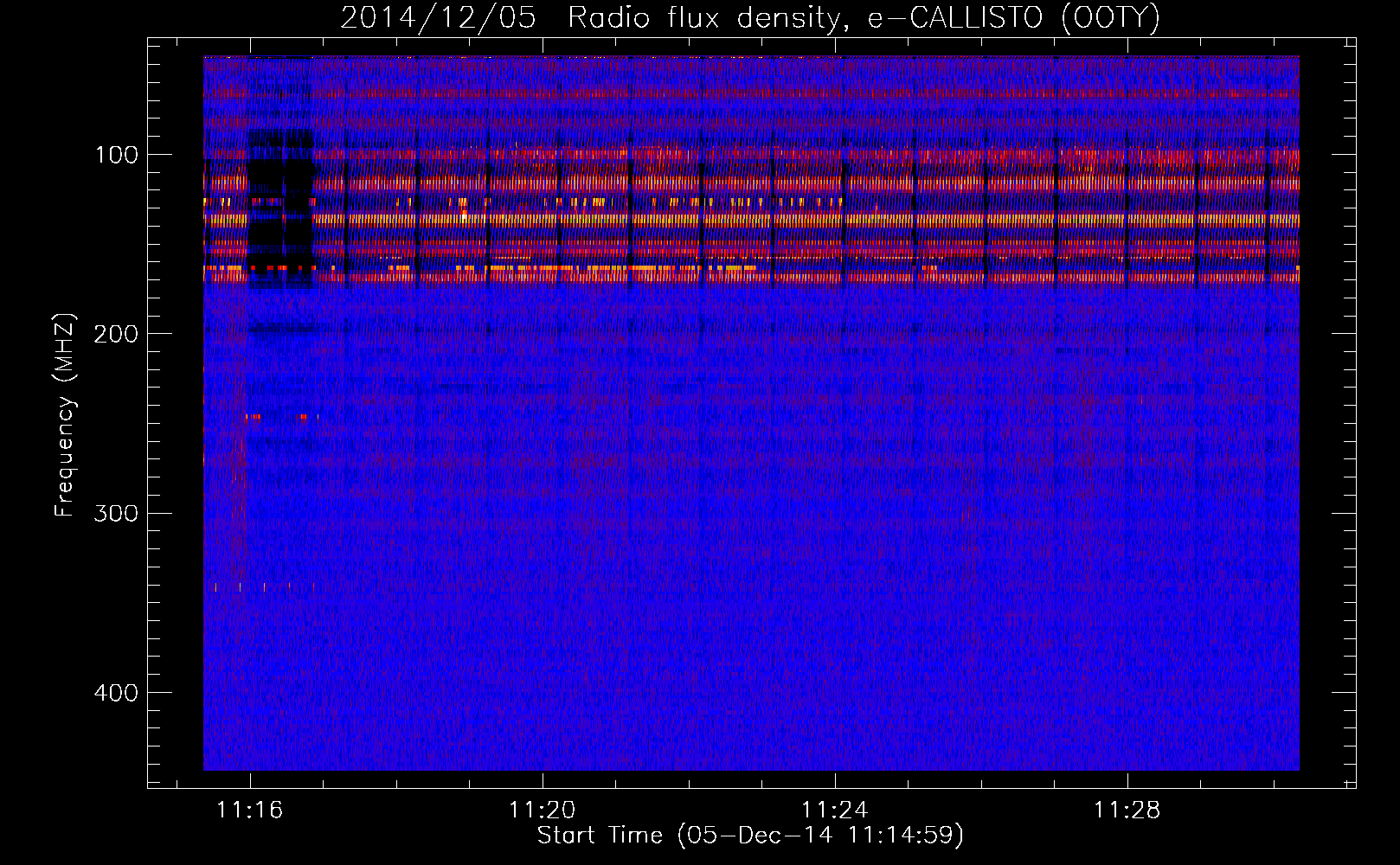The height and width of the screenshot is (865, 1400).
Task: Click the 'Frequency (MHZ)' axis label
Action: (65, 414)
